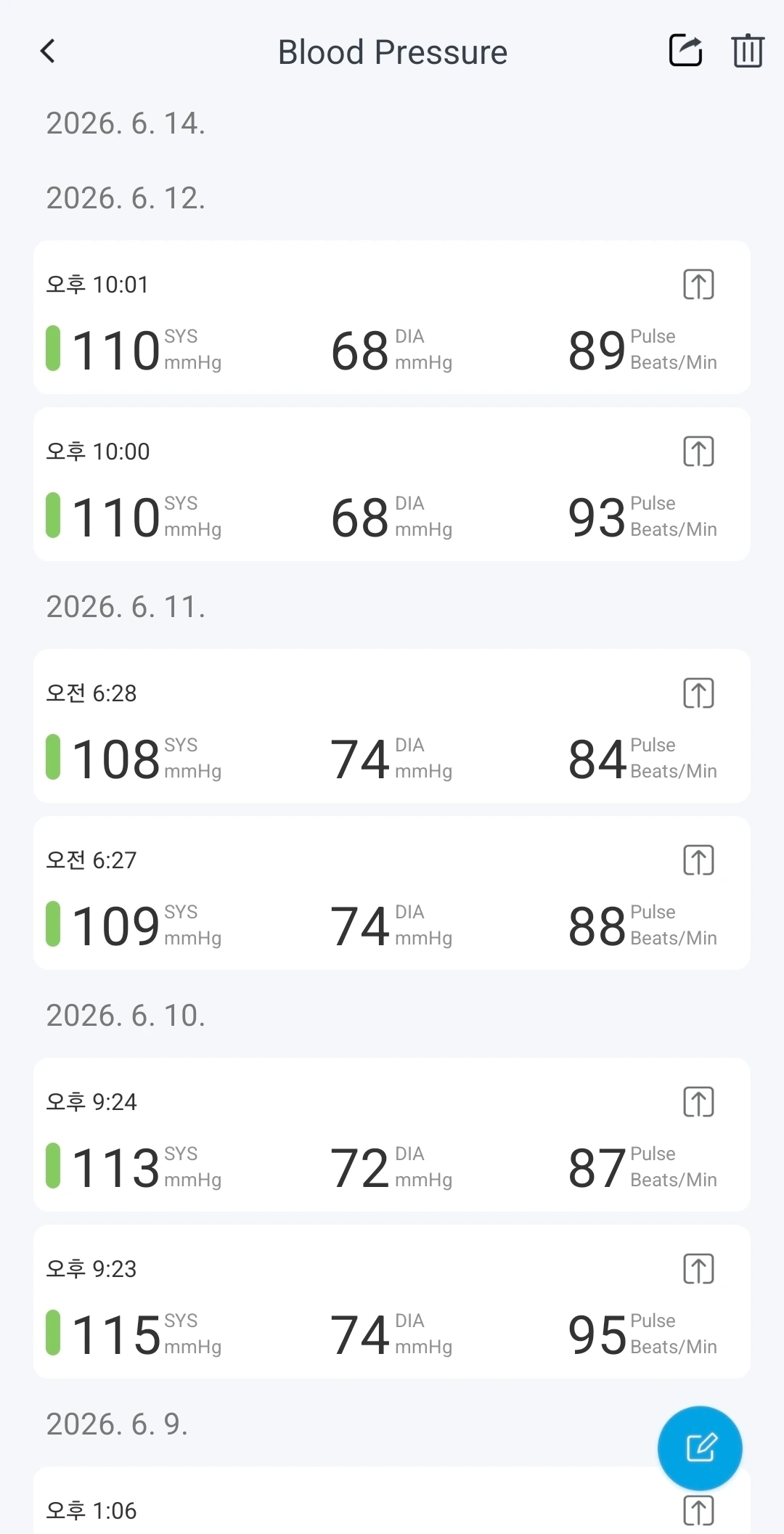Open the 110/68 pulse 89 record
This screenshot has width=784, height=1534.
tap(392, 317)
